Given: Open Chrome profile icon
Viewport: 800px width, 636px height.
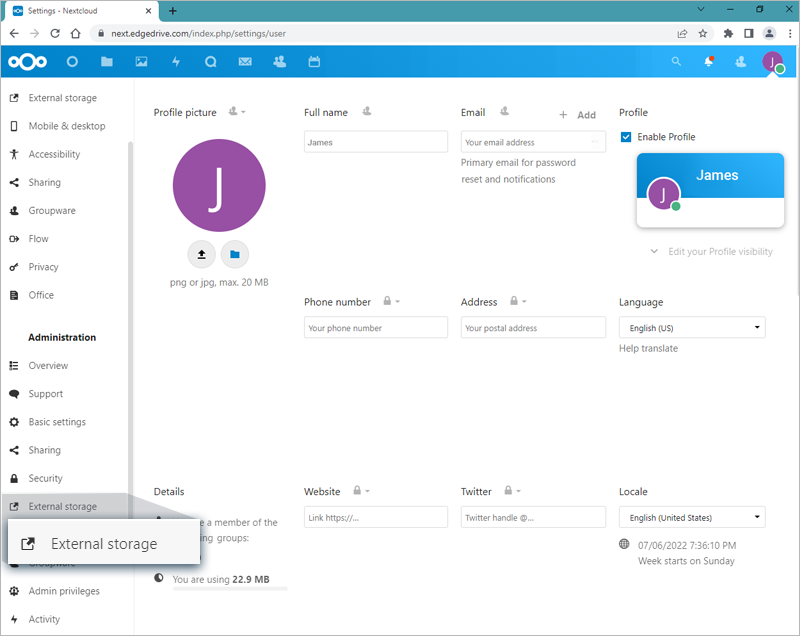Looking at the screenshot, I should tap(769, 34).
